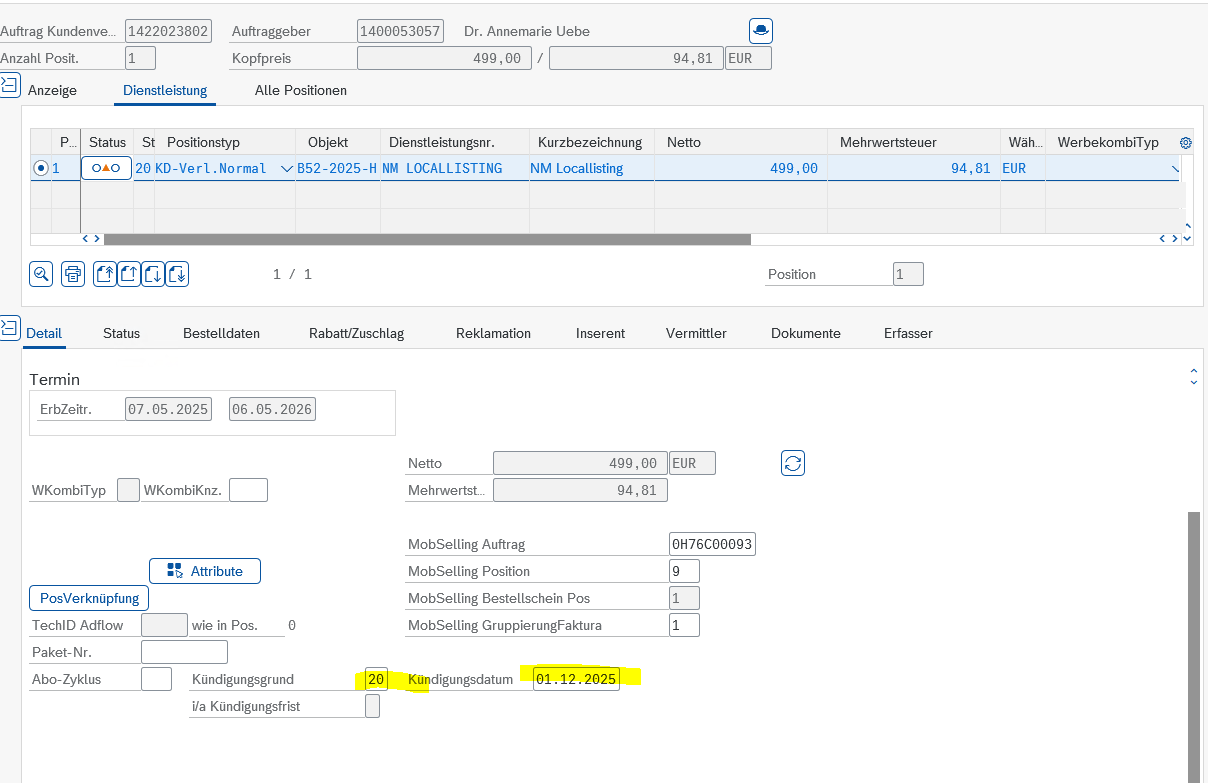Click the PosVerknüpfung button
Image resolution: width=1208 pixels, height=783 pixels.
coord(89,598)
